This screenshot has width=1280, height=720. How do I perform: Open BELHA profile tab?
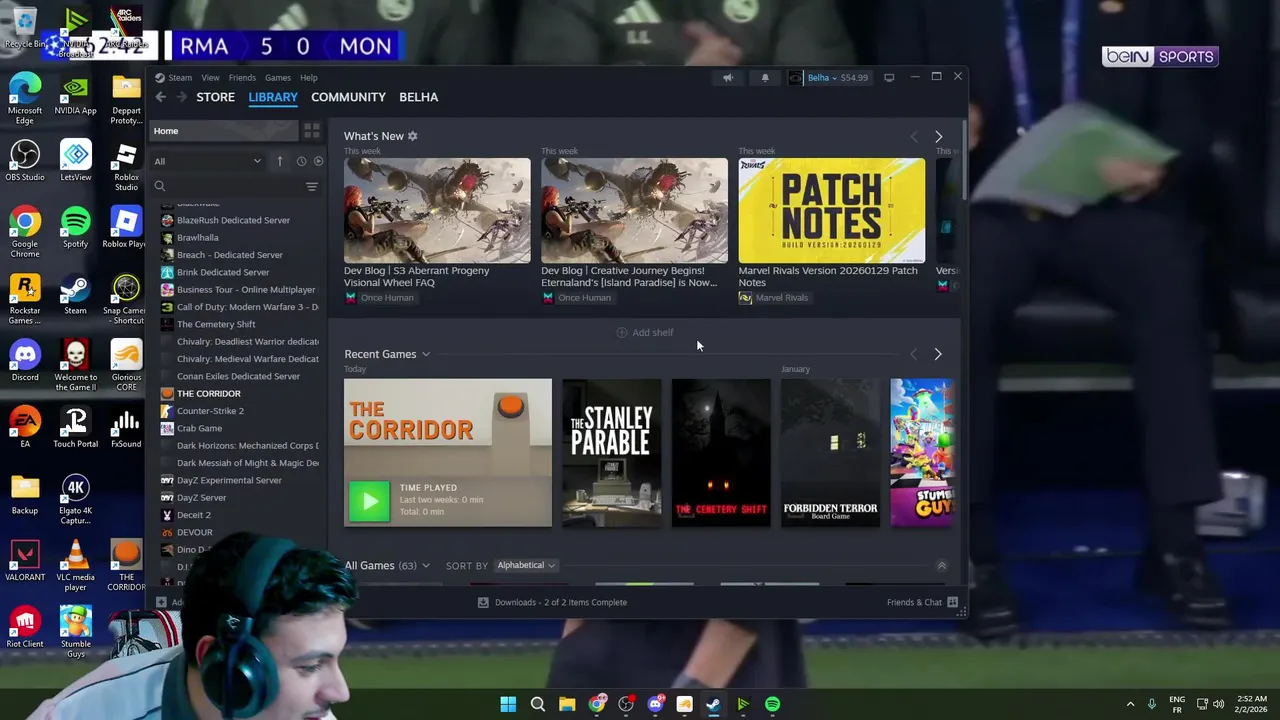[x=418, y=97]
